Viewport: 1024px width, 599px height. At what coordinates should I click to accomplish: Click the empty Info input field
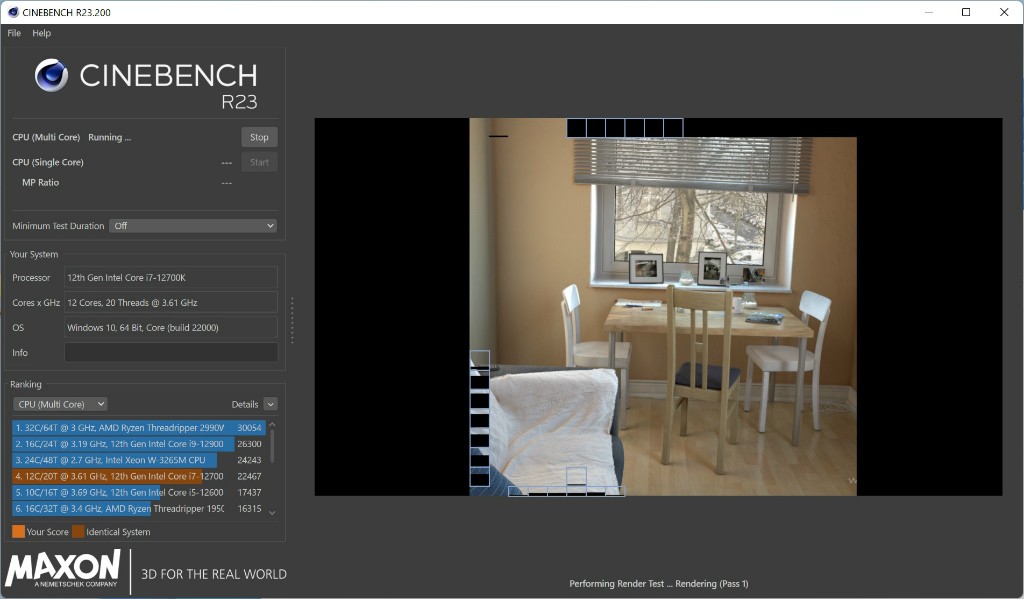click(x=170, y=353)
